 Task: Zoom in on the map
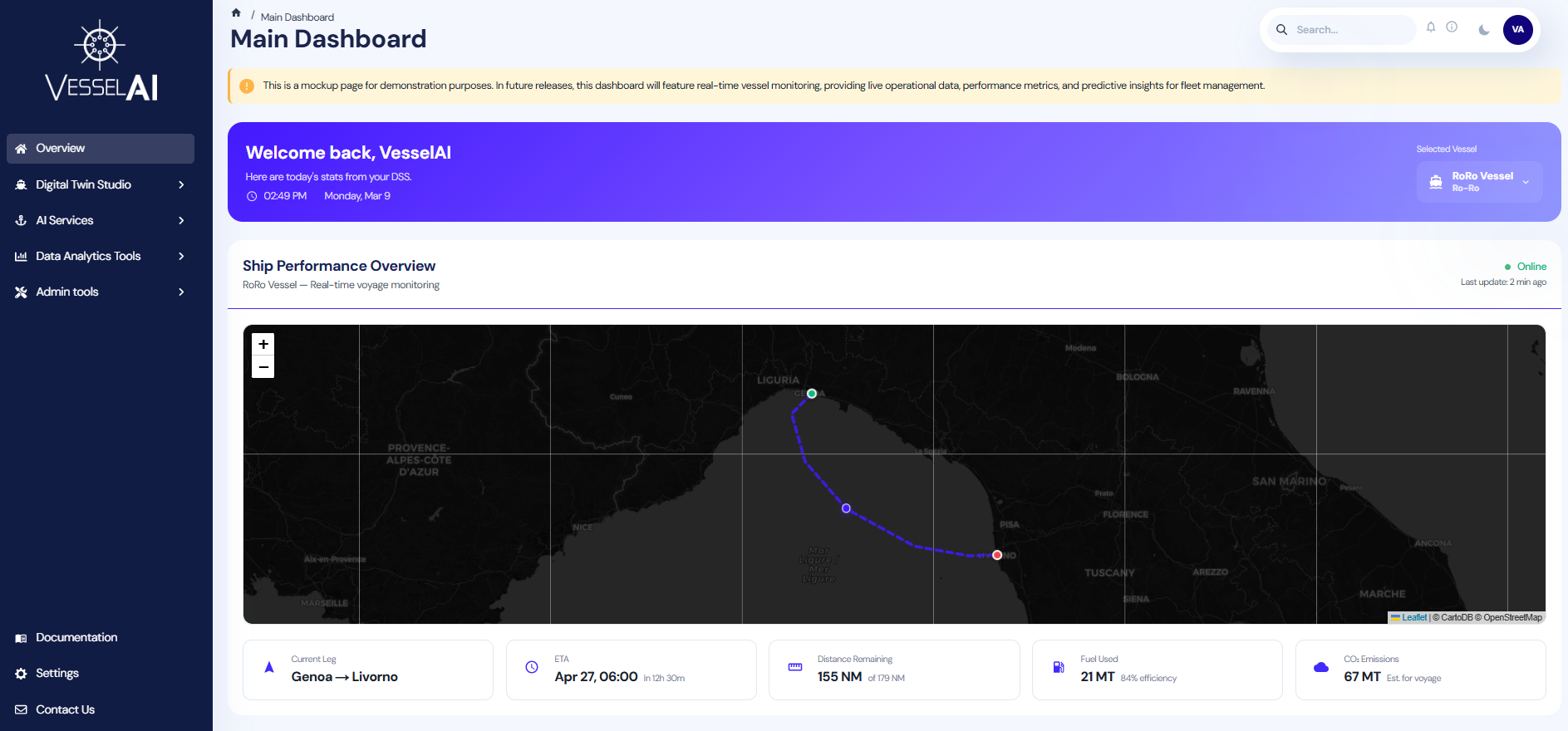[x=263, y=344]
